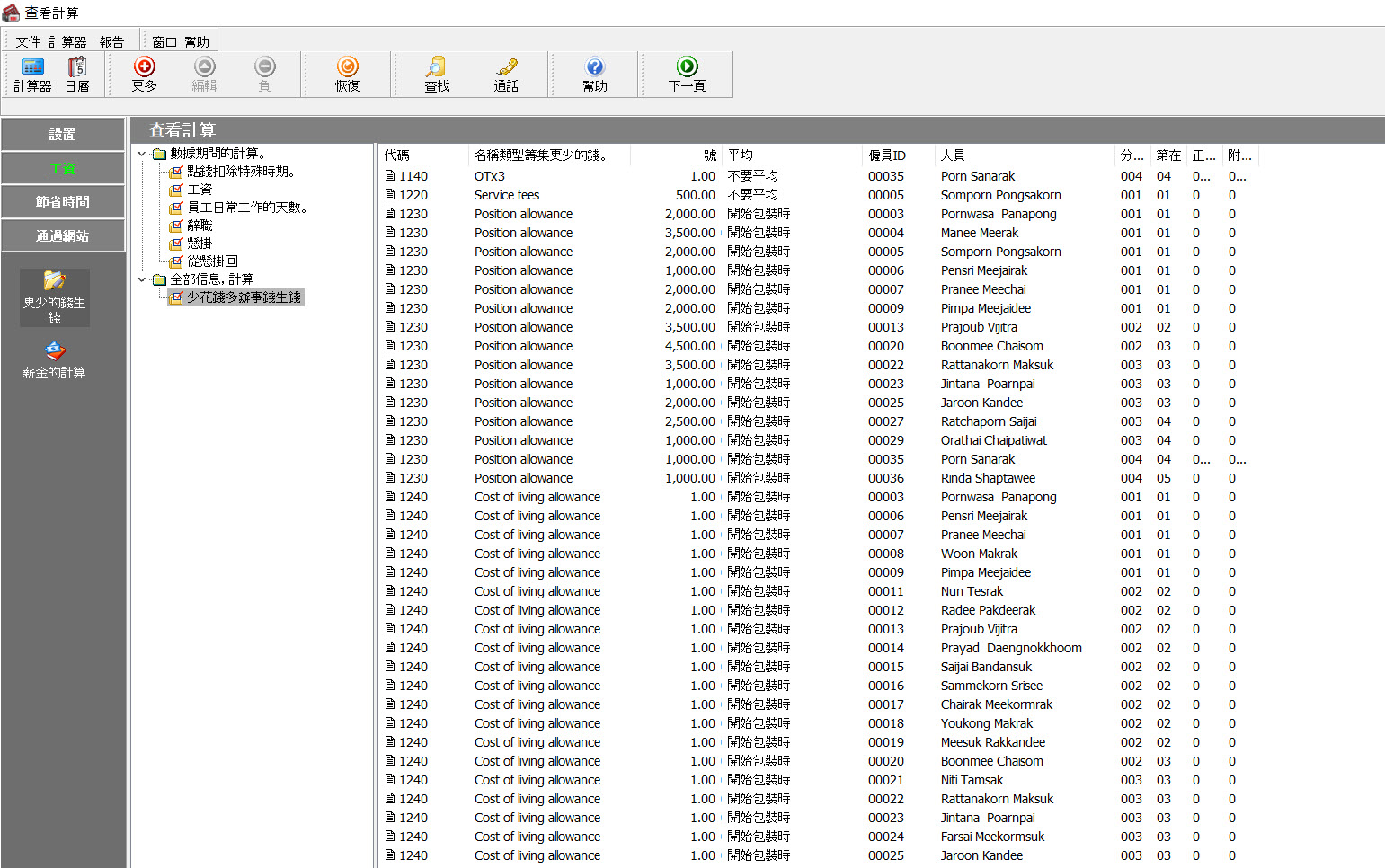The height and width of the screenshot is (868, 1385).
Task: Select Service fees amount 500.00
Action: point(696,195)
